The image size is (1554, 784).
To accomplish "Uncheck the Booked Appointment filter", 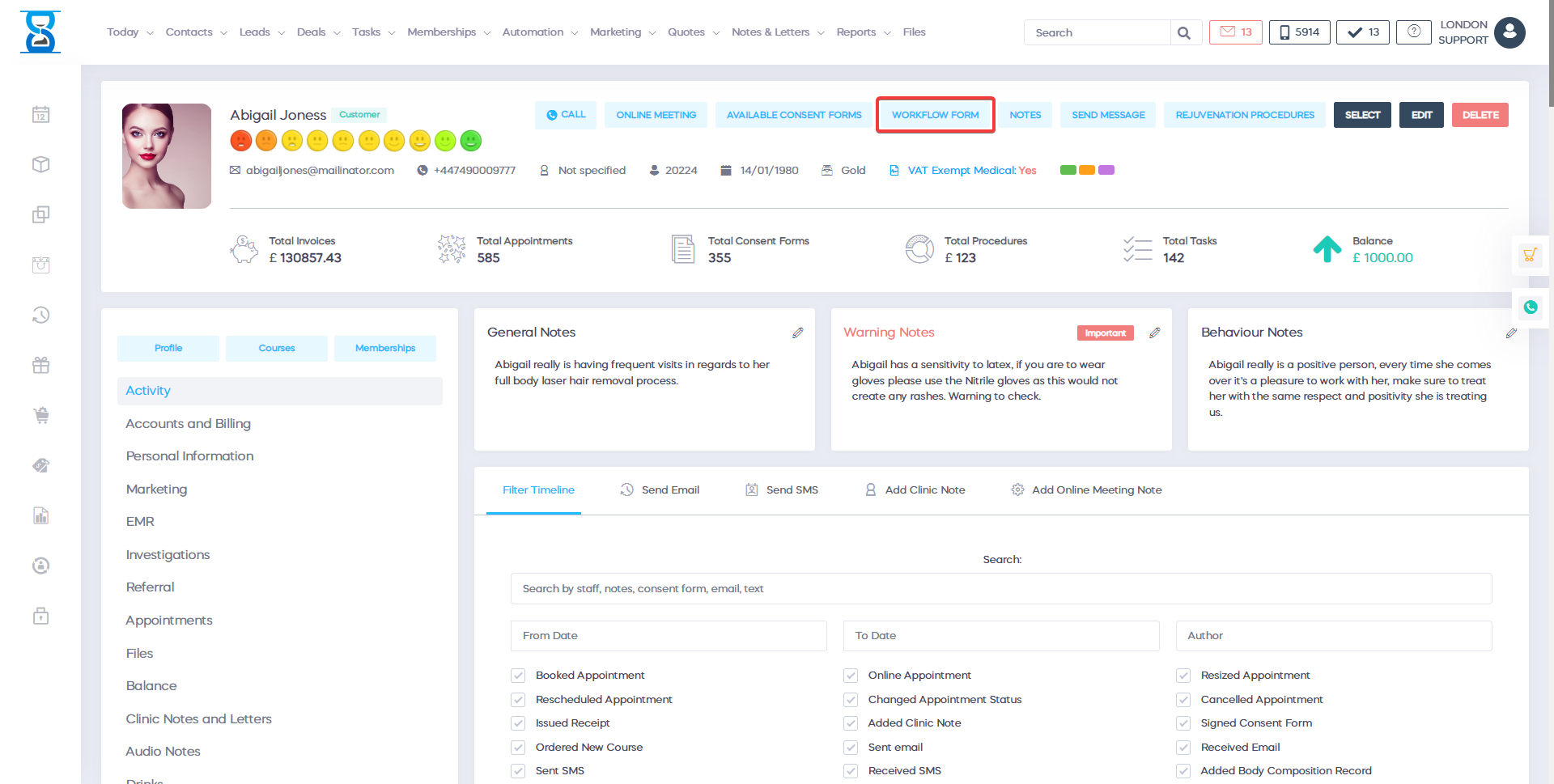I will coord(518,676).
